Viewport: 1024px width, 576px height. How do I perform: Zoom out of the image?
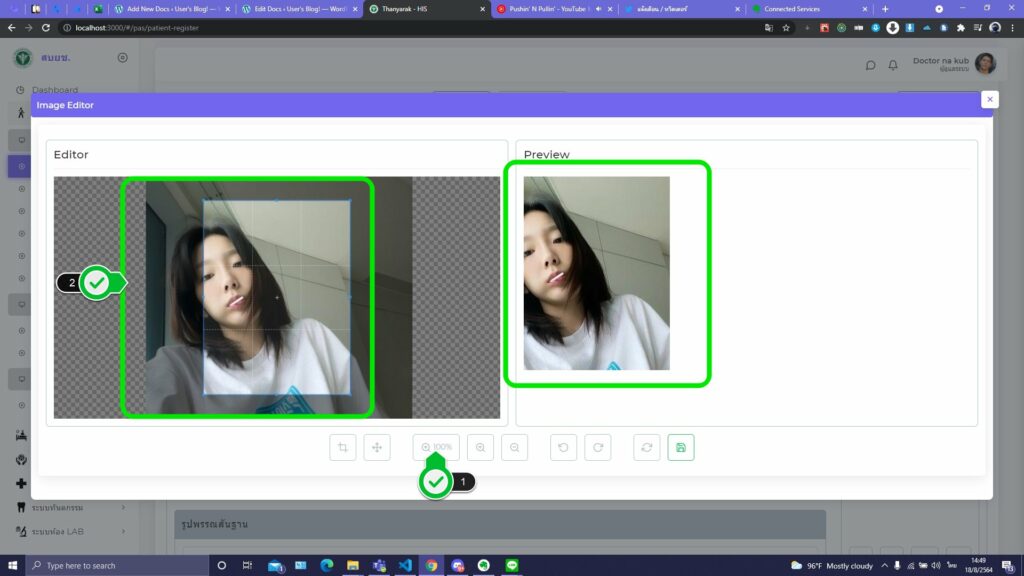point(514,448)
